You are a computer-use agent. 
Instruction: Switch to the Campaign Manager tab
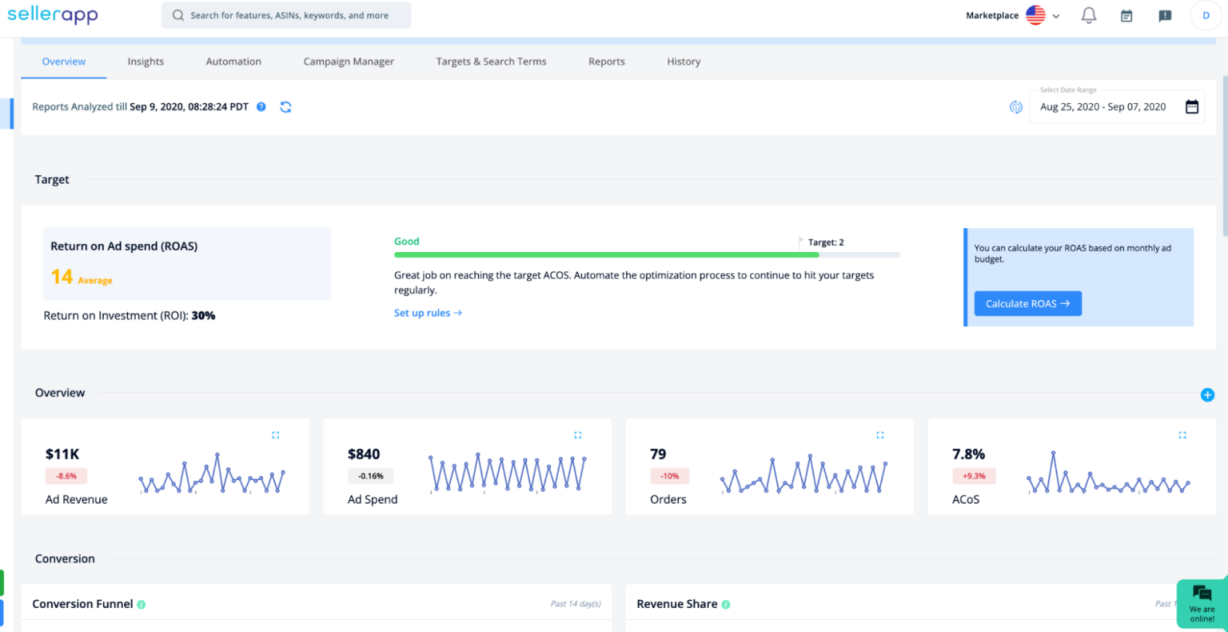(348, 62)
